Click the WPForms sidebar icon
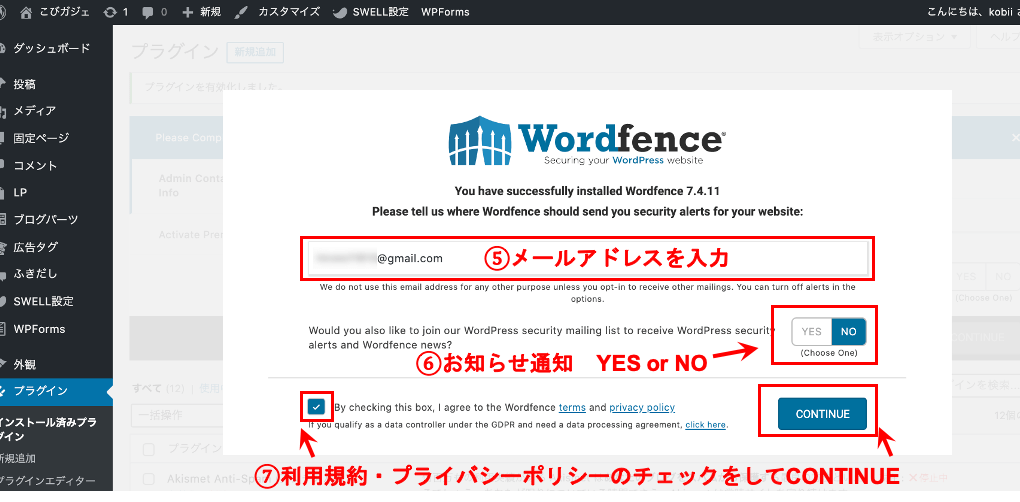1020x502 pixels. (3, 328)
